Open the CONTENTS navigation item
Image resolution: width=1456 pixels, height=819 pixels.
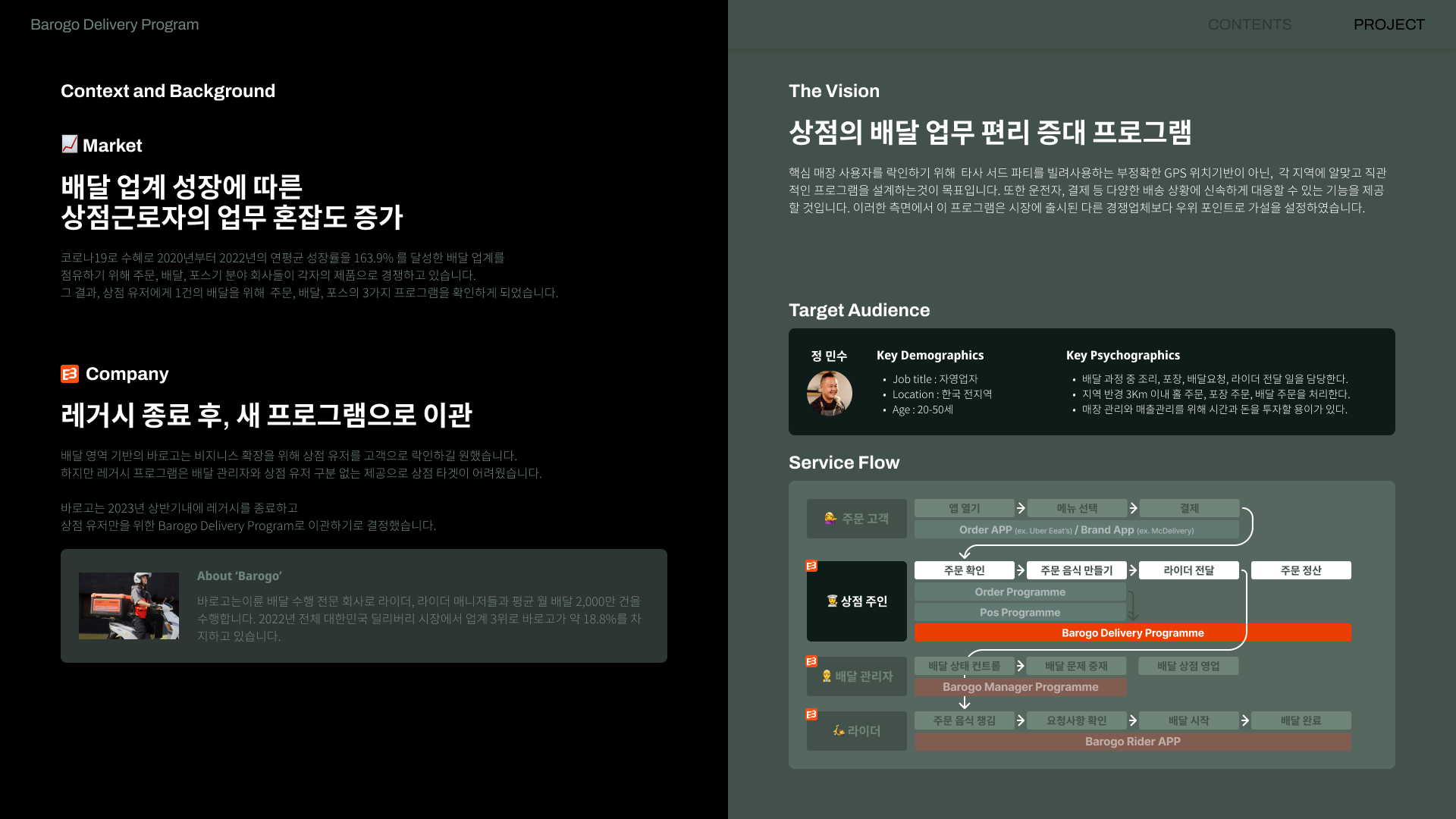click(1250, 24)
